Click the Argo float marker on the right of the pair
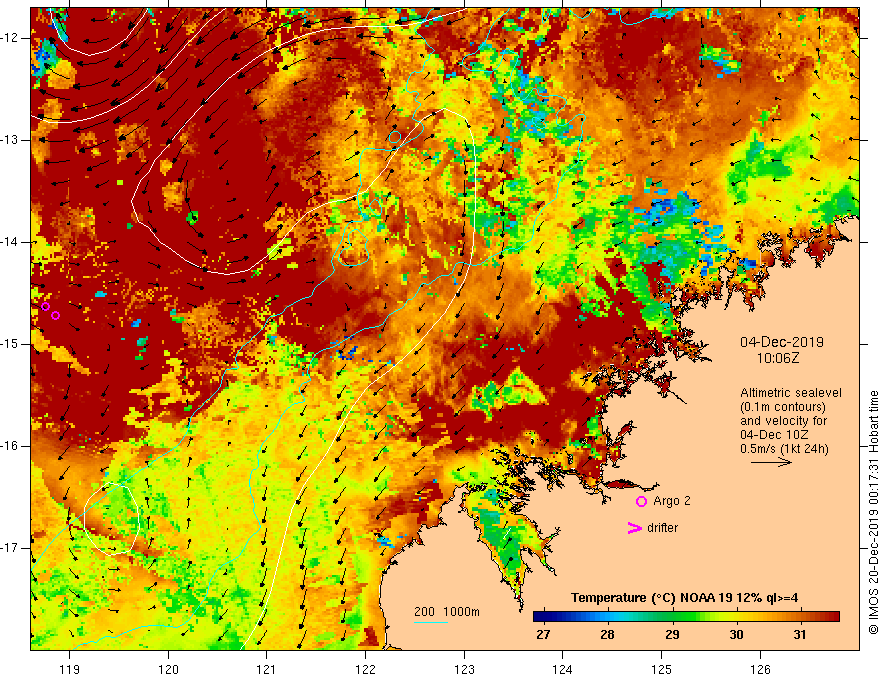The image size is (880, 680). [x=56, y=315]
